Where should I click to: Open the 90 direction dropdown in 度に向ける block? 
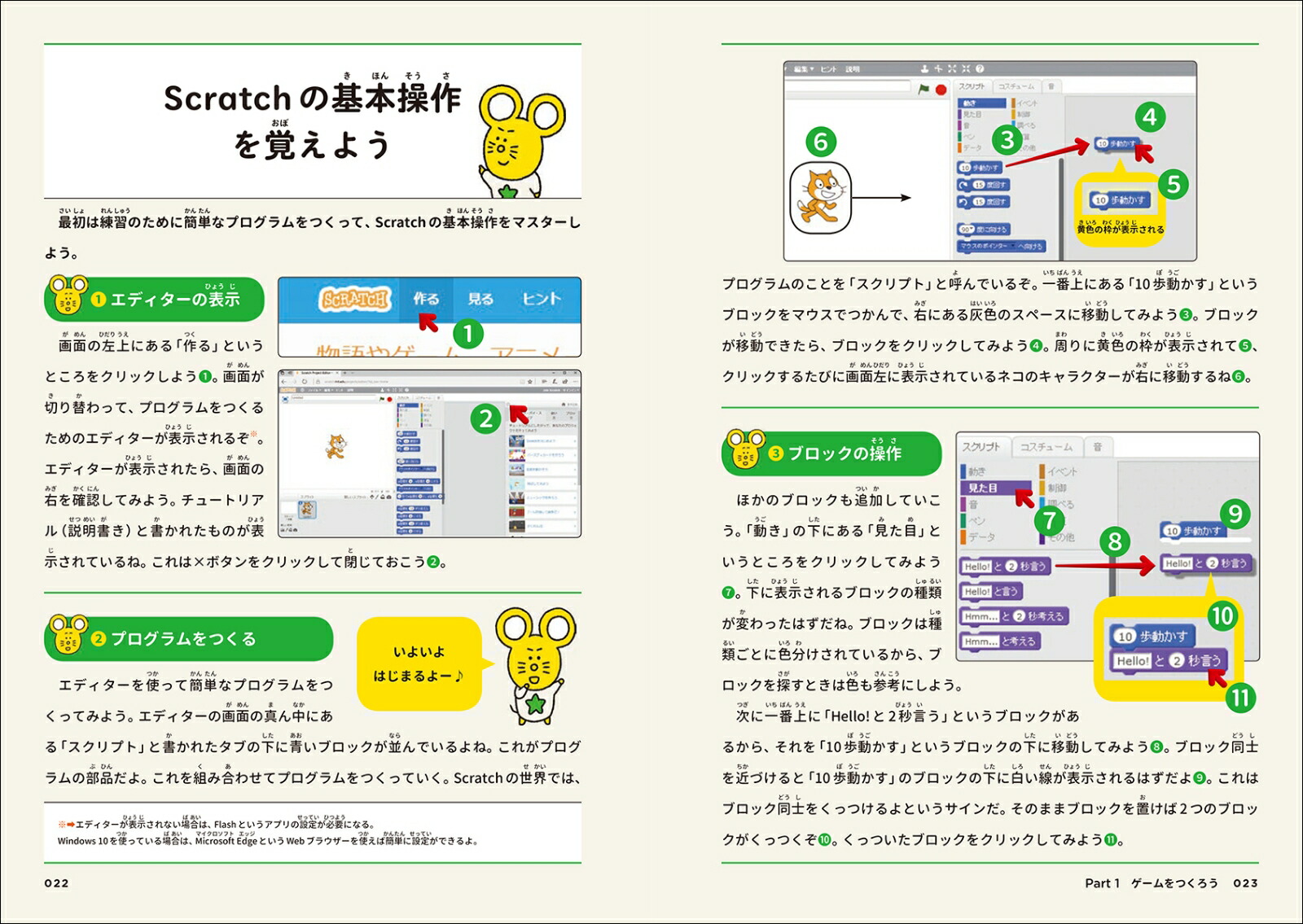pos(967,230)
